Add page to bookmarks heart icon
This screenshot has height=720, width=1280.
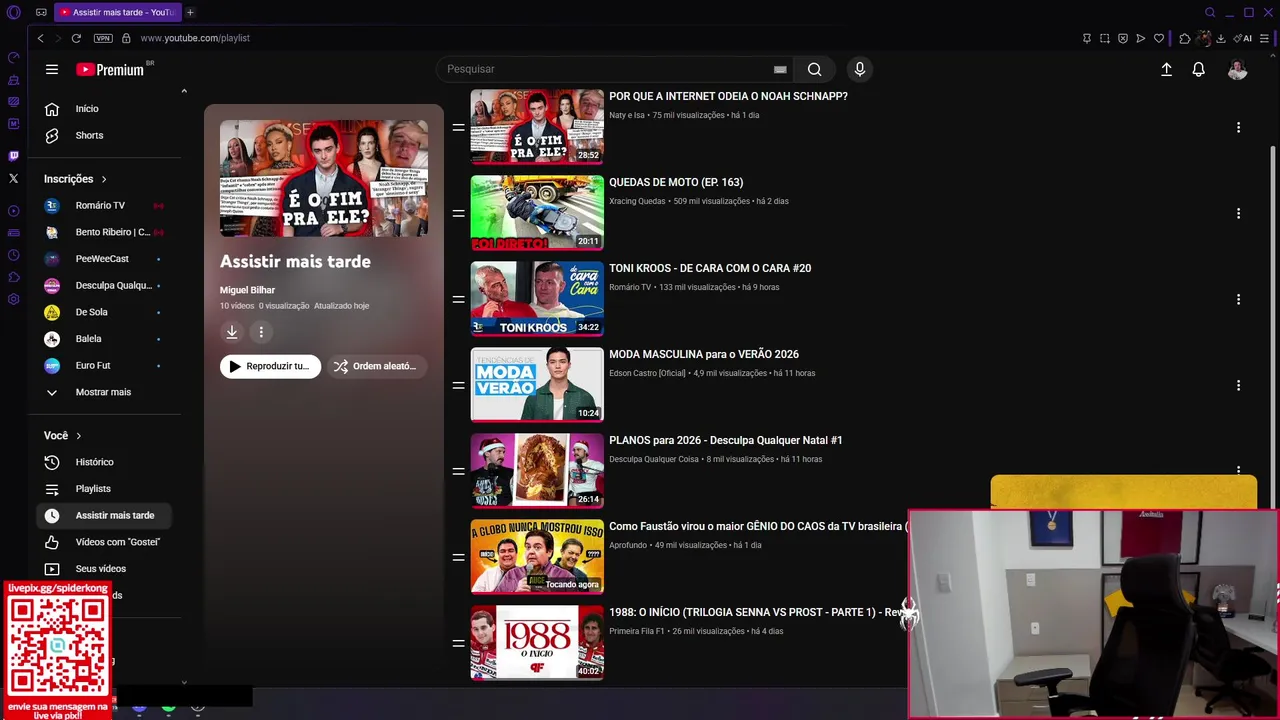click(x=1159, y=38)
